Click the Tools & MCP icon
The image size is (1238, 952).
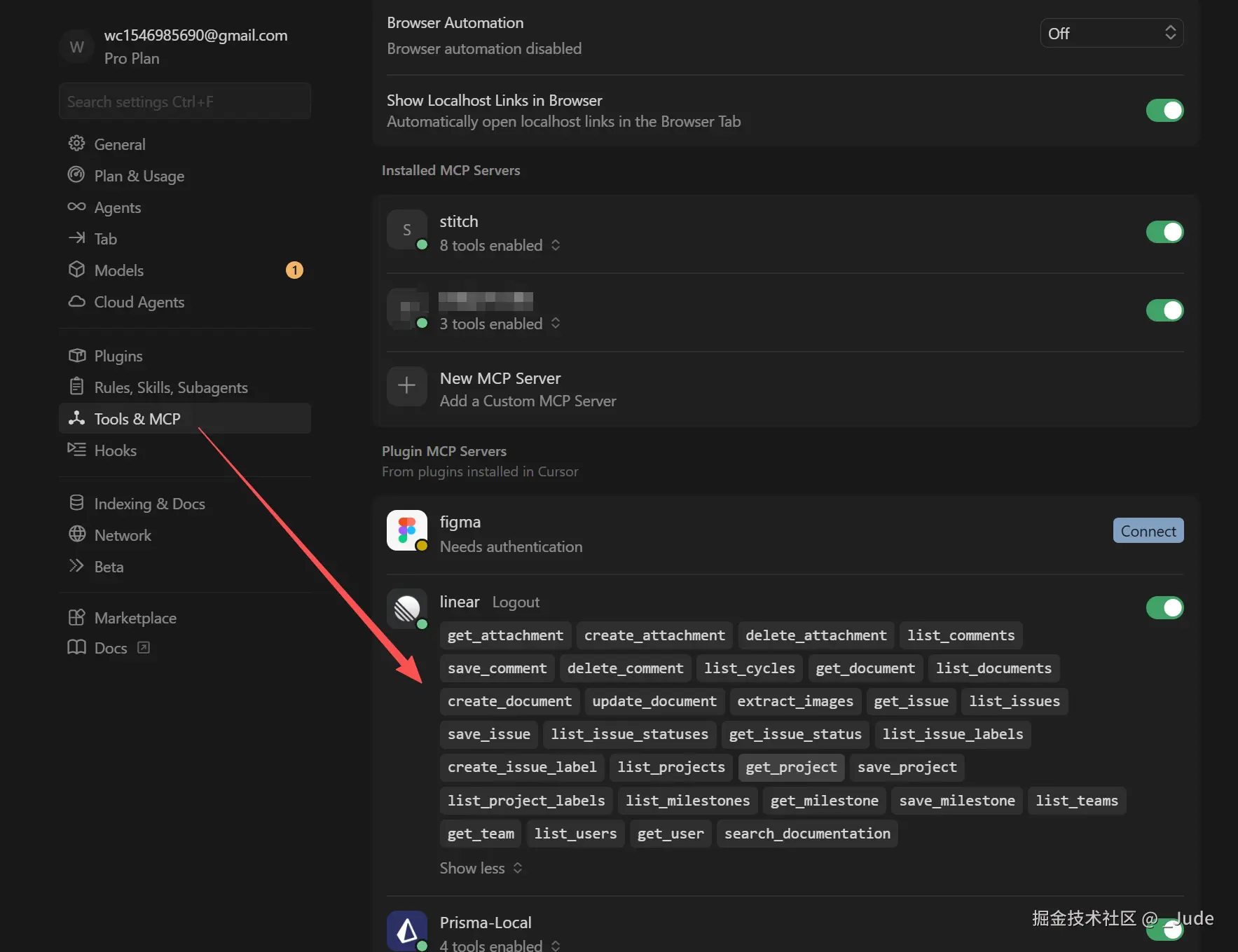[x=76, y=418]
